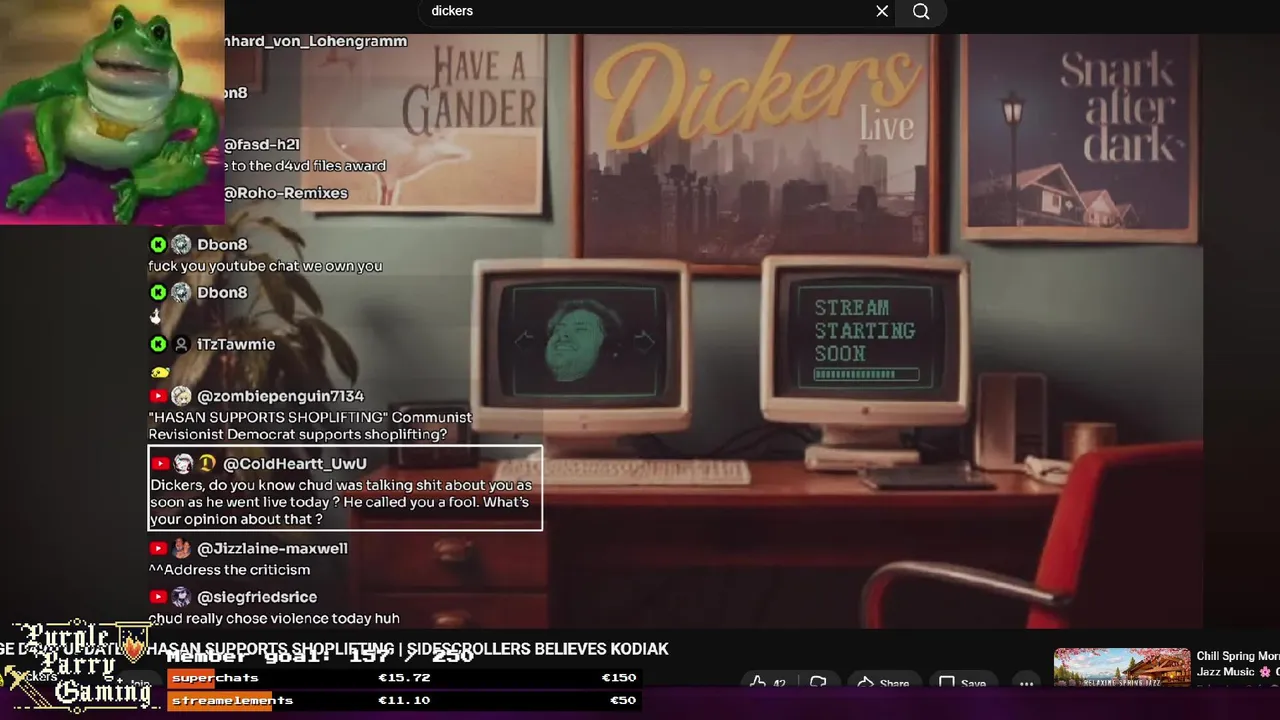Click the yellow badge beside @ColdHeartt_UwU
Screen dimensions: 1280x720
(x=207, y=463)
